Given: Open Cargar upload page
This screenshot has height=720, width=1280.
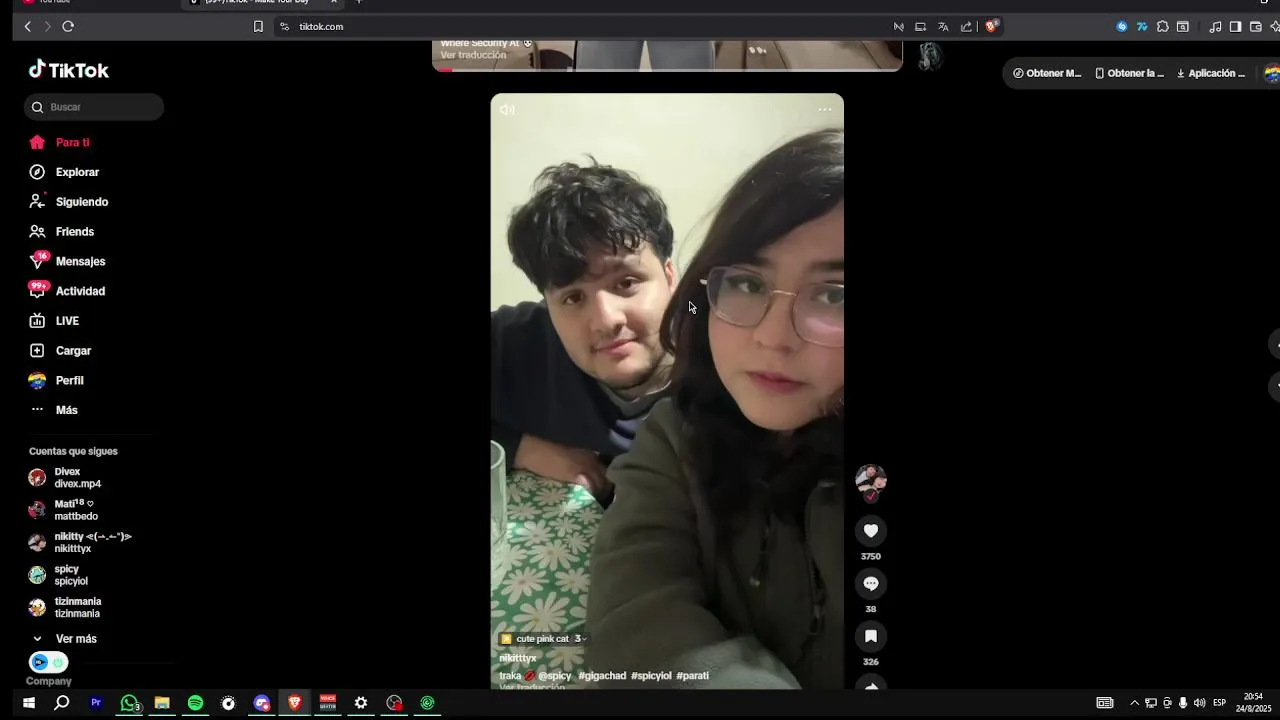Looking at the screenshot, I should (x=60, y=351).
